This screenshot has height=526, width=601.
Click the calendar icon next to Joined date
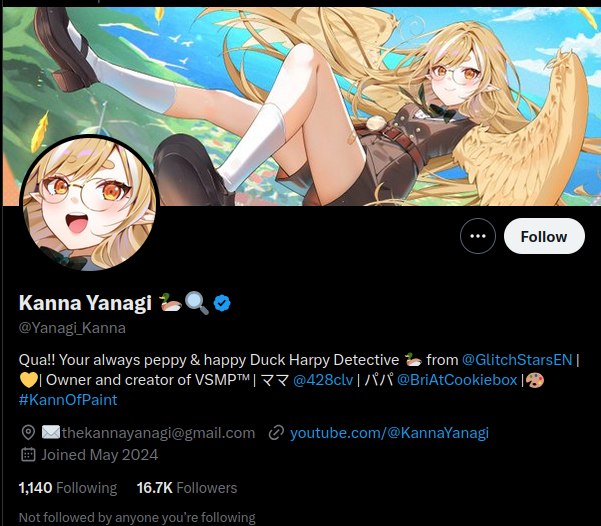[x=28, y=455]
